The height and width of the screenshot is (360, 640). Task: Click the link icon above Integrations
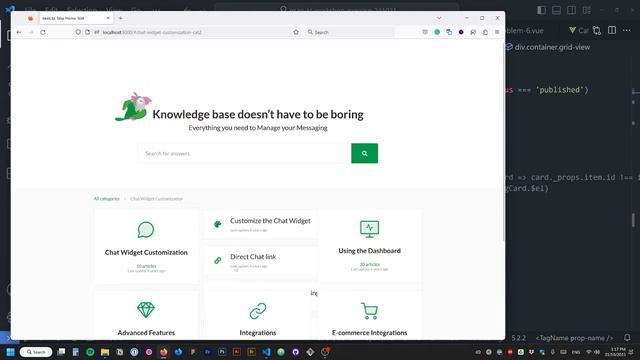tap(258, 311)
